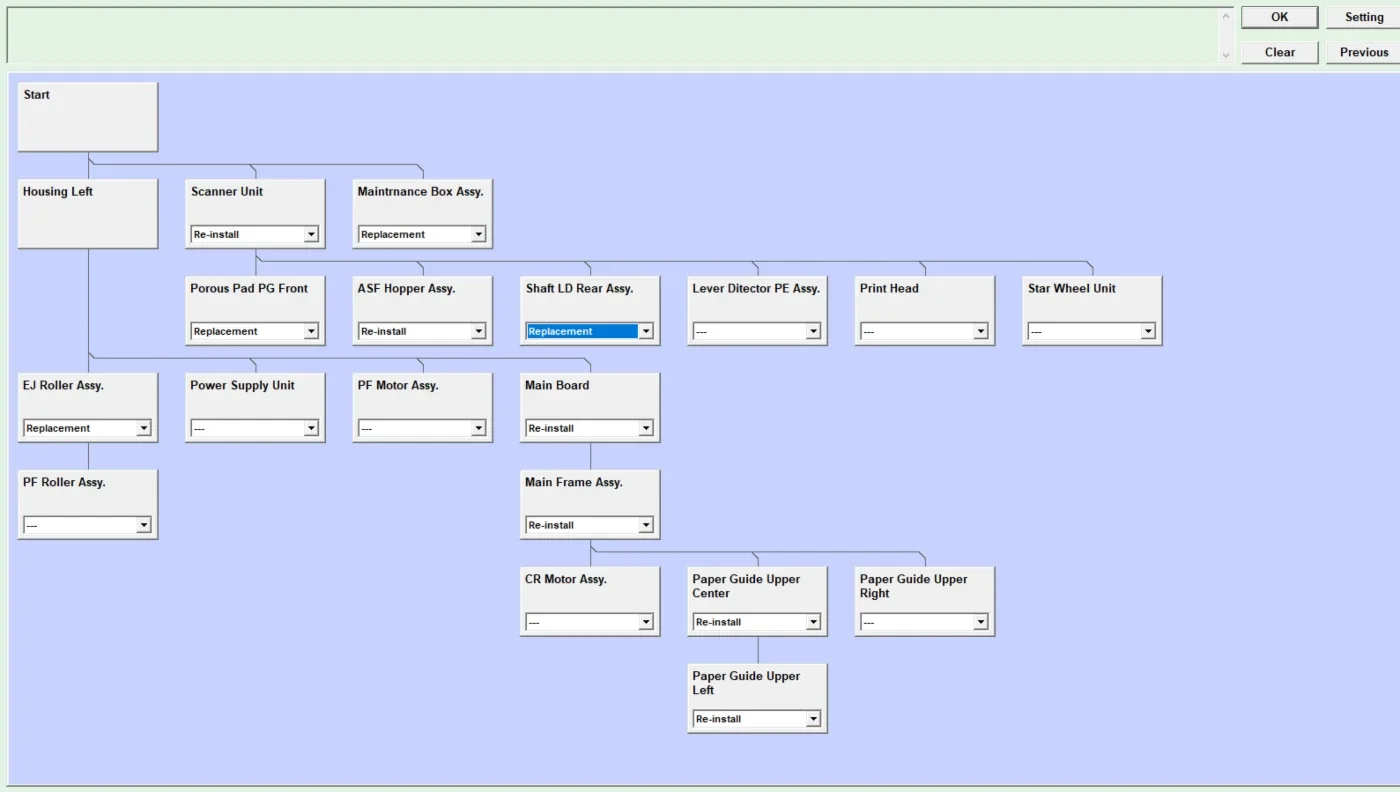Click the Paper Guide Upper Right label
This screenshot has height=792, width=1400.
[x=914, y=586]
